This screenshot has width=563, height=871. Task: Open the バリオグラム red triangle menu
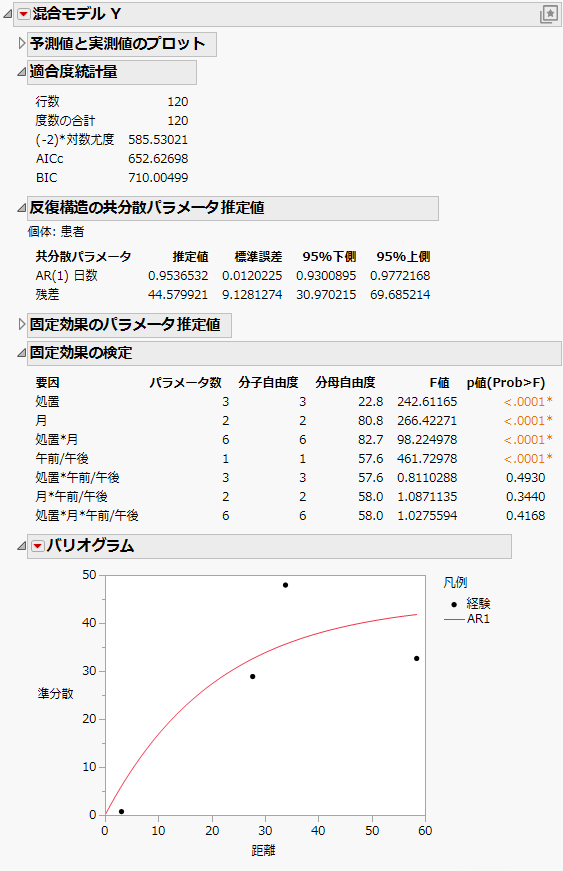[37, 547]
